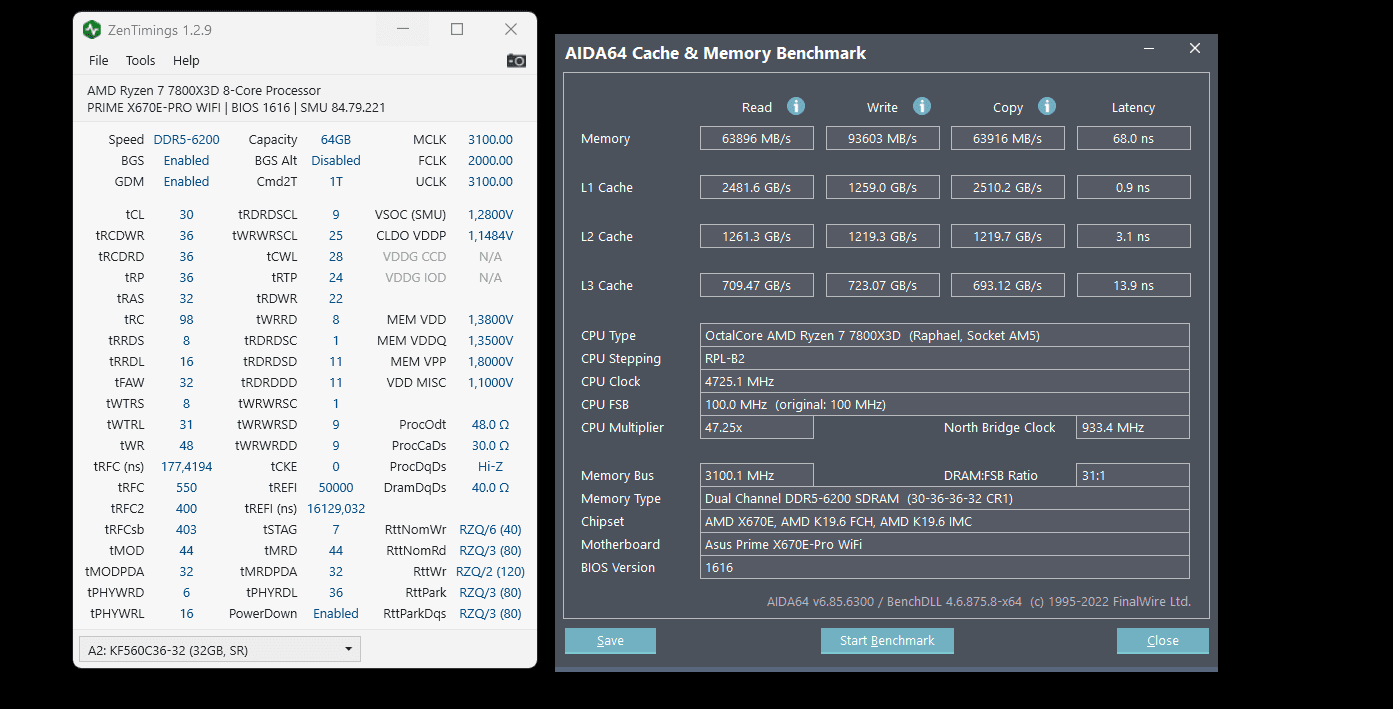Click the L3 Cache Read value 709.47 GB/s
1393x709 pixels.
tap(757, 285)
